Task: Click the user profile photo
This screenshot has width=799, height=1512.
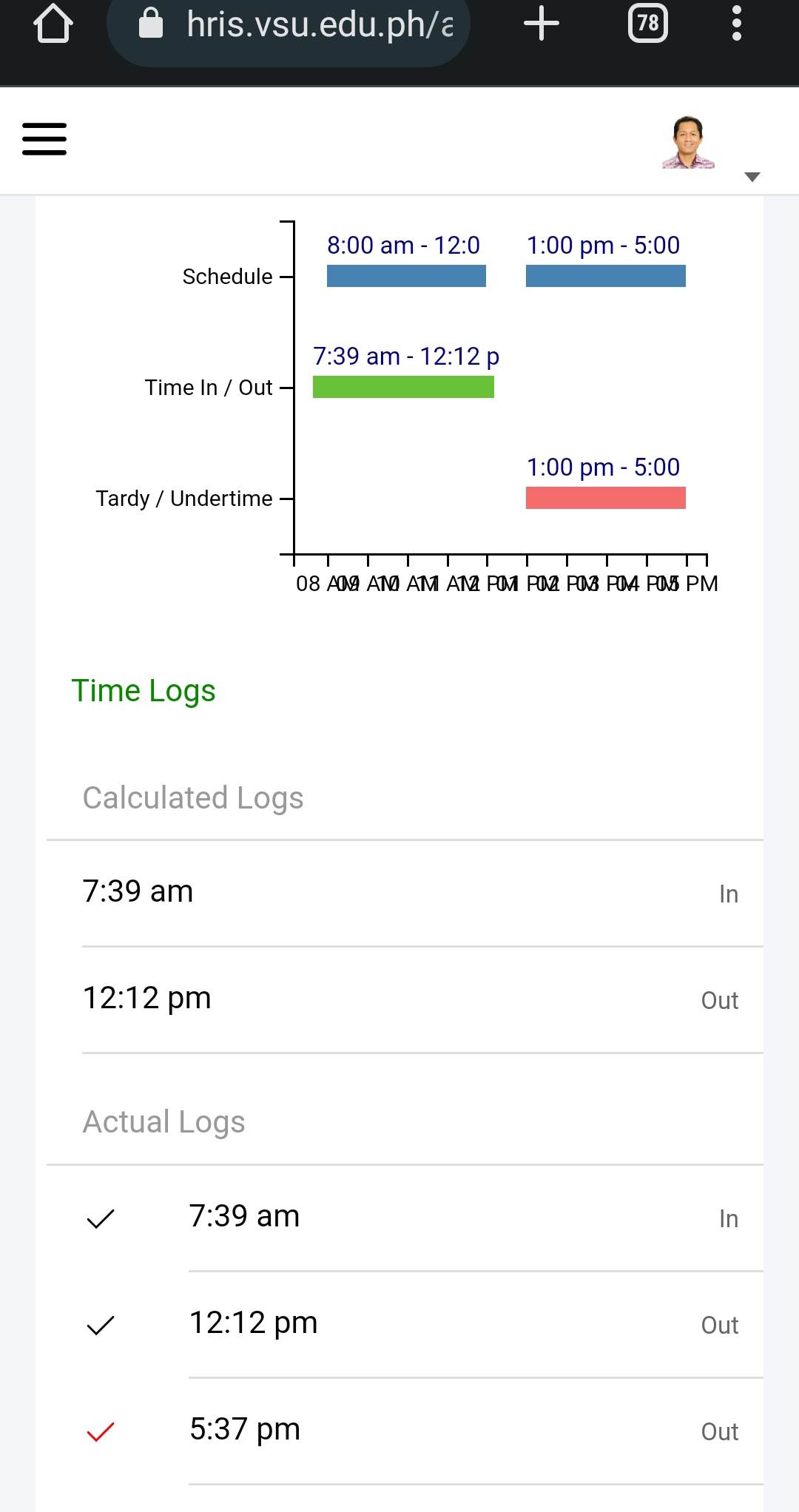Action: (x=688, y=143)
